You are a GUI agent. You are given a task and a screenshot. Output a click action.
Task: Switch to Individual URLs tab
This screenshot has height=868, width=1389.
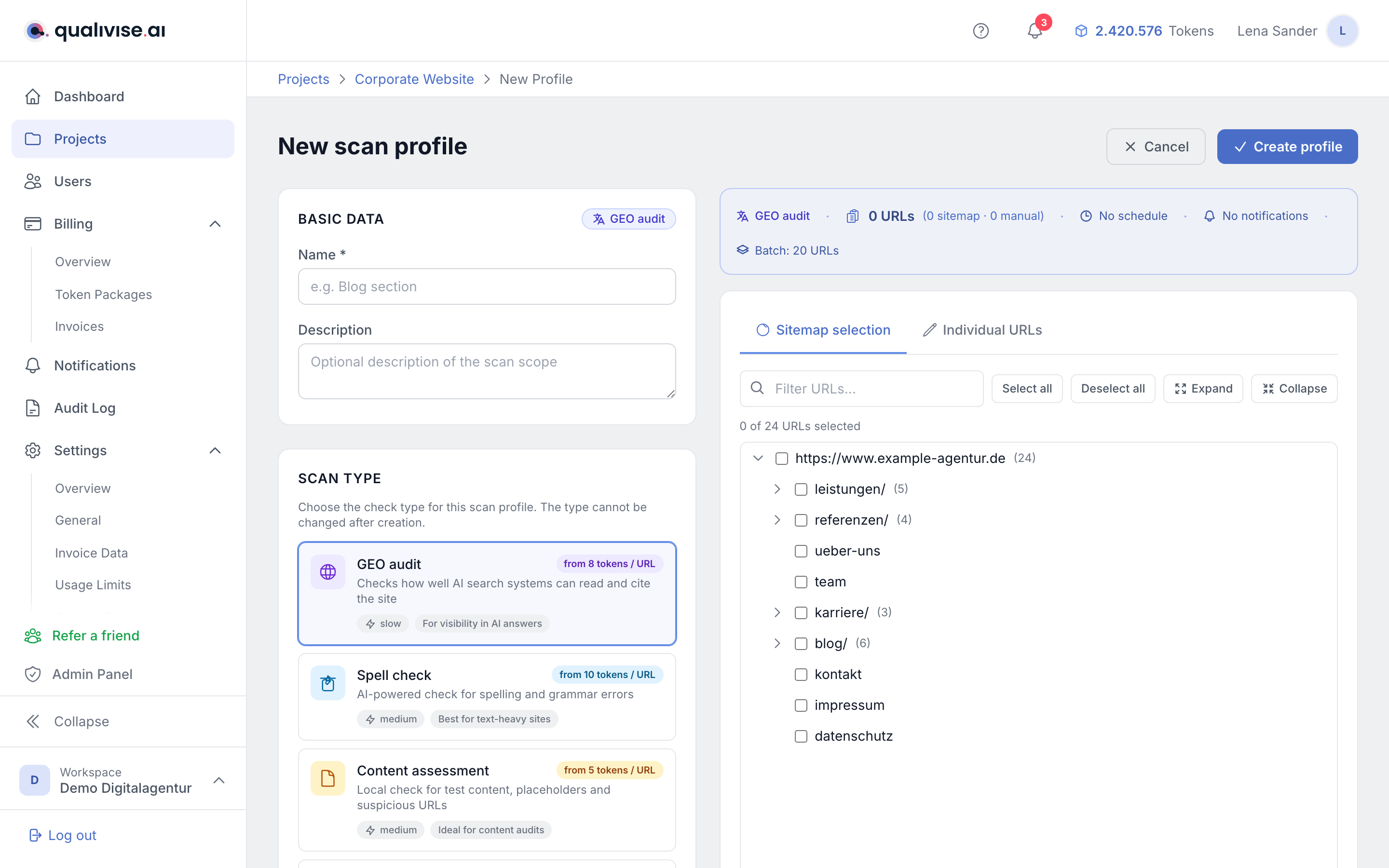point(982,330)
